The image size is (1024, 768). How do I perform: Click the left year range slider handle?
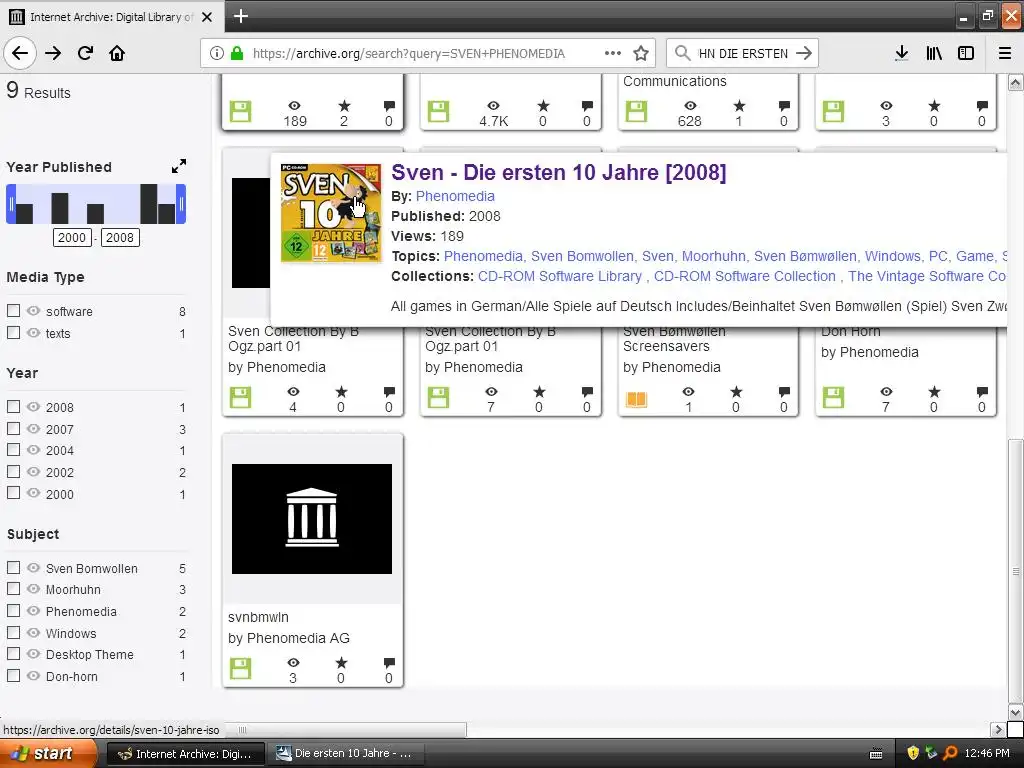[x=10, y=204]
